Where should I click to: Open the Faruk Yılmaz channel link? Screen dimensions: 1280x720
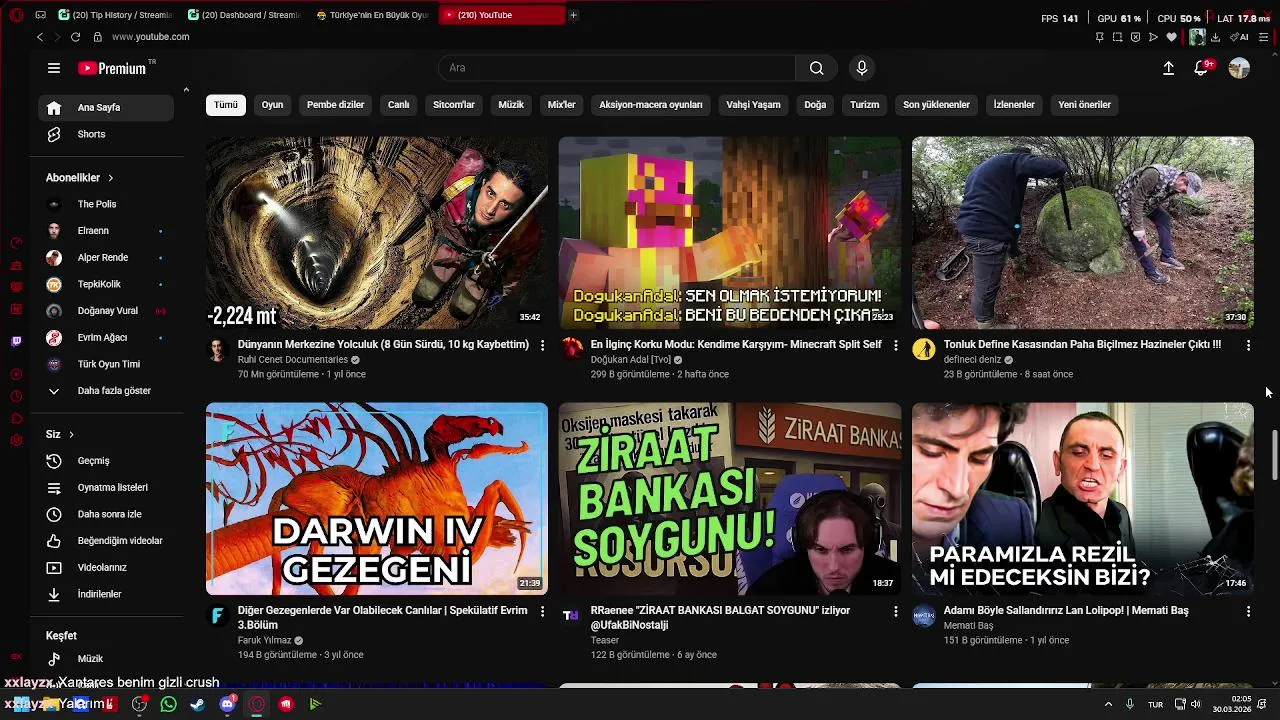(x=265, y=641)
